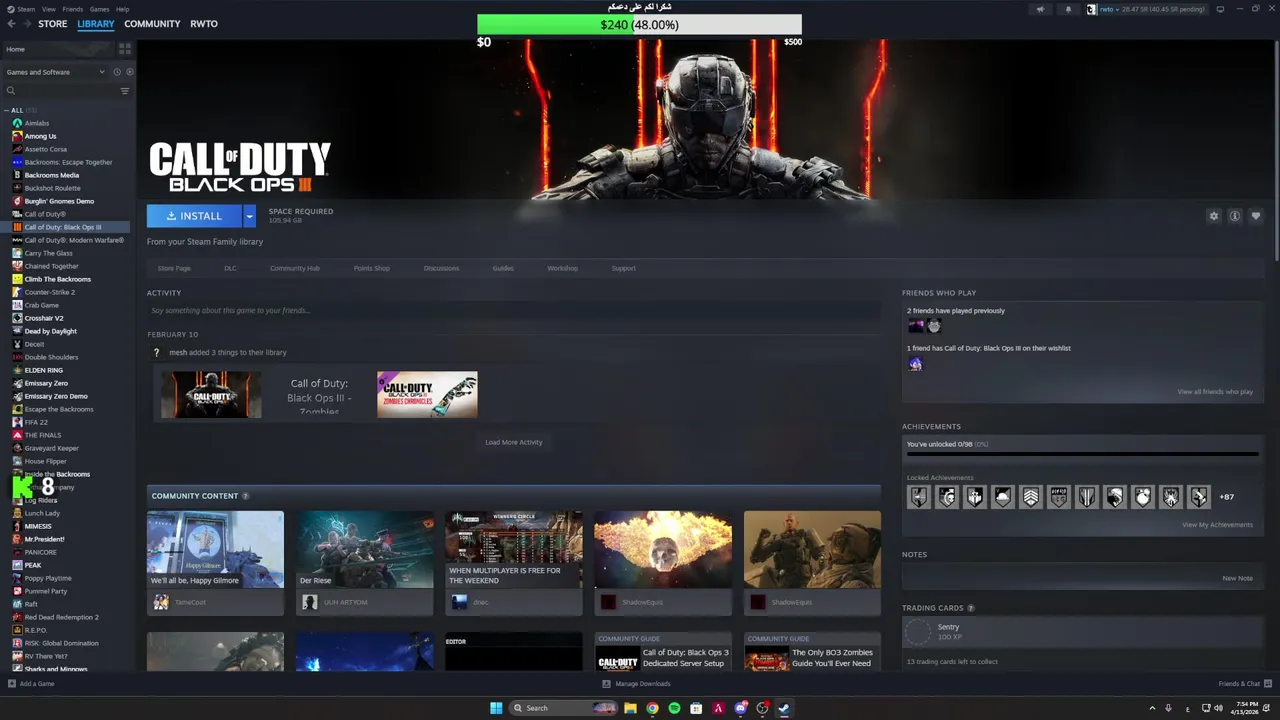Screen dimensions: 1280x720
Task: Click the game info icon
Action: [1235, 216]
